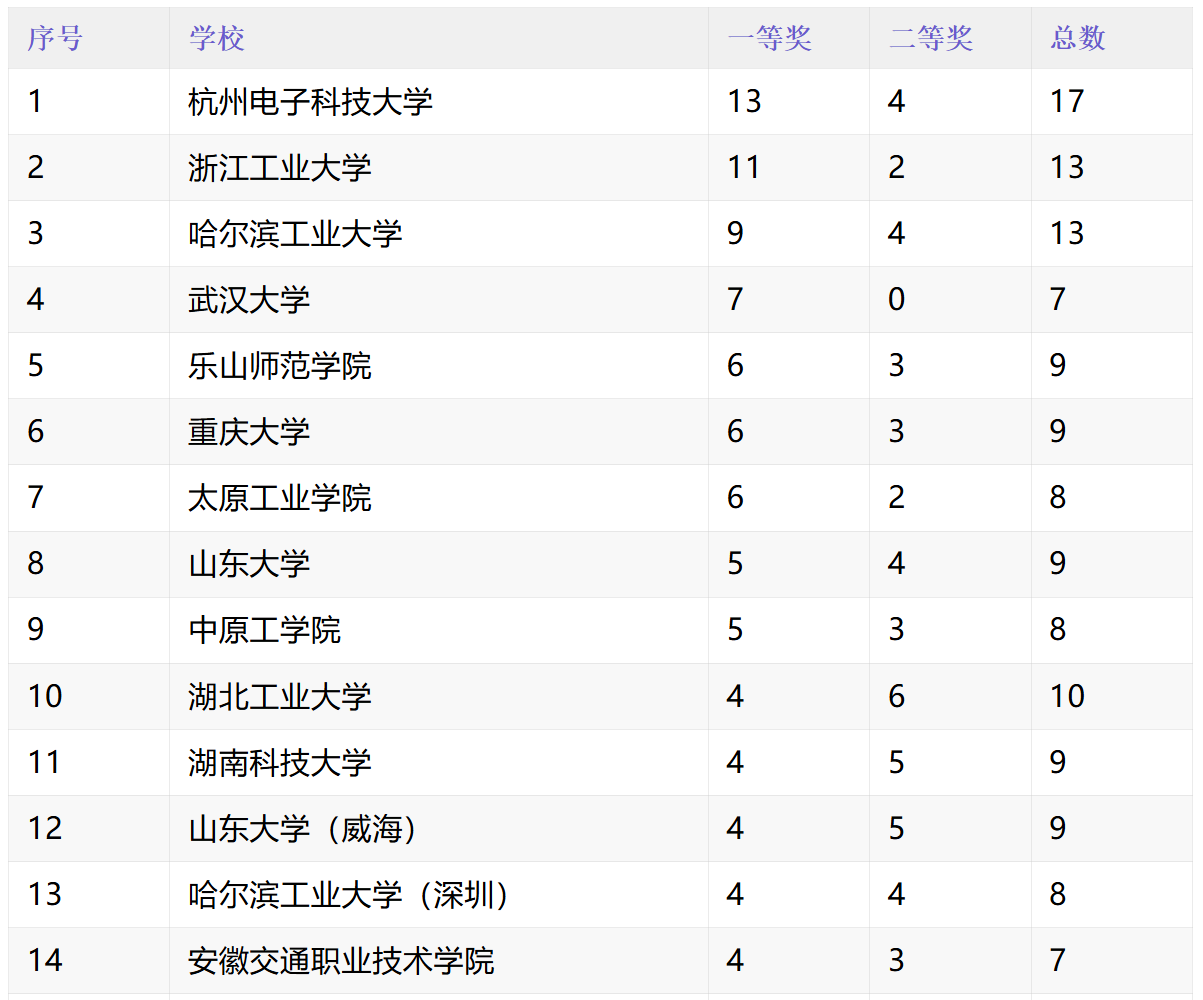This screenshot has height=1000, width=1203.
Task: Click the first prize count 11 cell
Action: 744,167
